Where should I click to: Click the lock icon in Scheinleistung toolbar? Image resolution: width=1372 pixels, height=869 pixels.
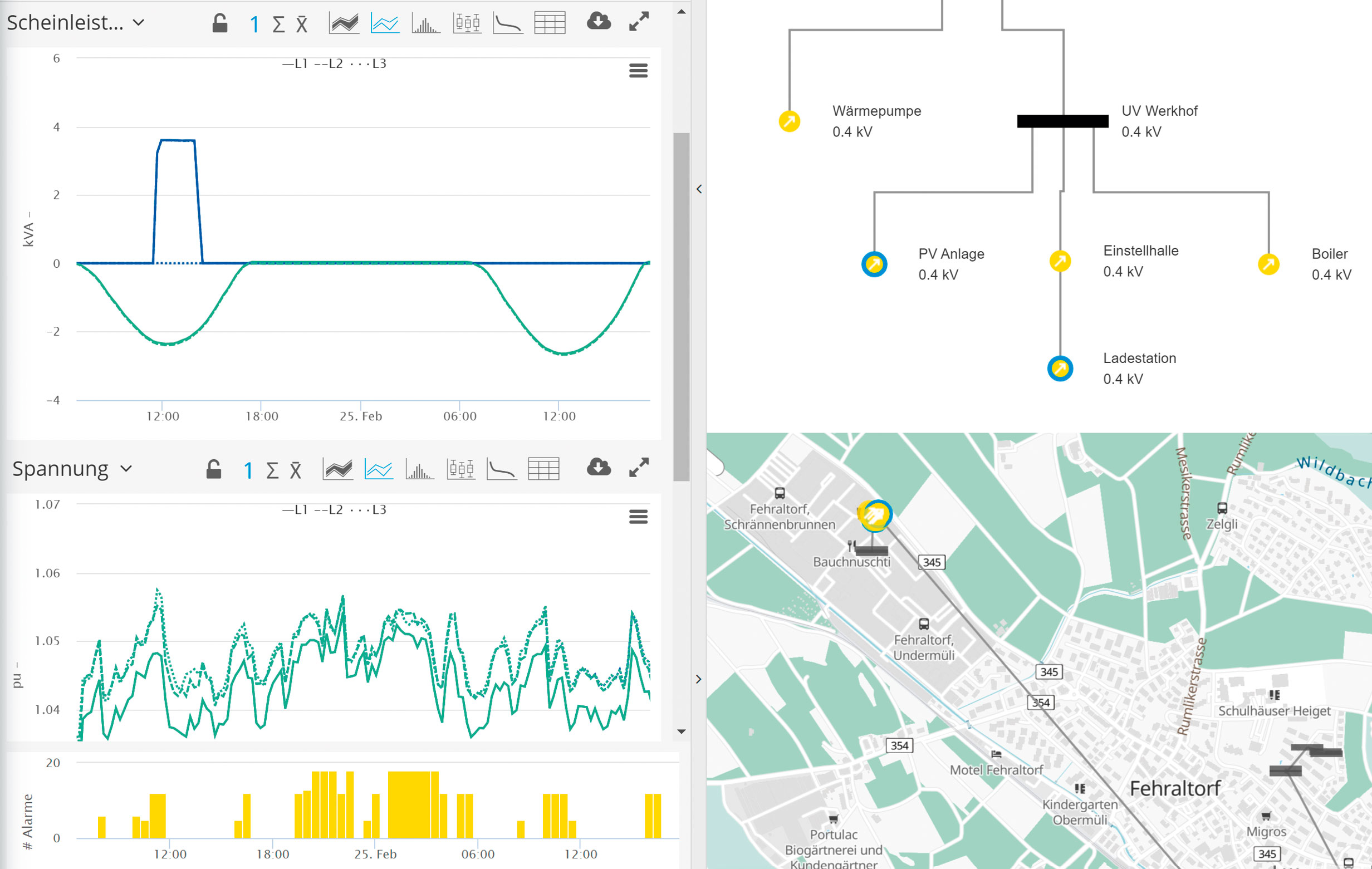tap(220, 23)
